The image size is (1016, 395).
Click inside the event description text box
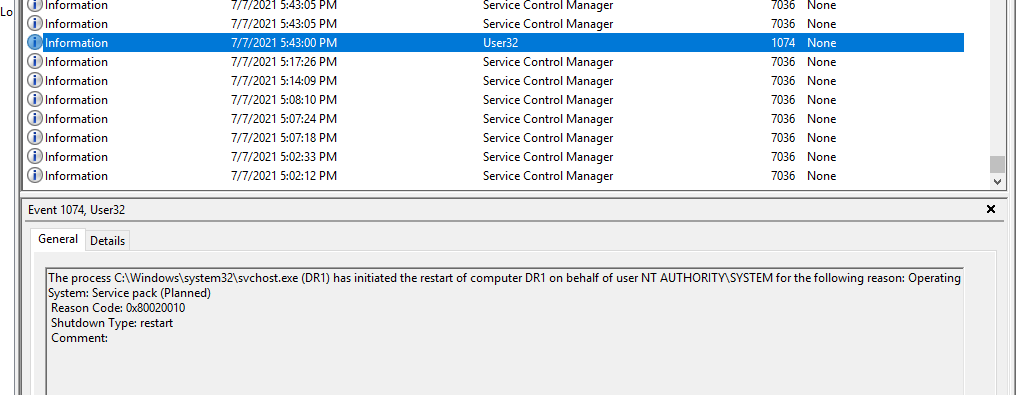tap(505, 331)
